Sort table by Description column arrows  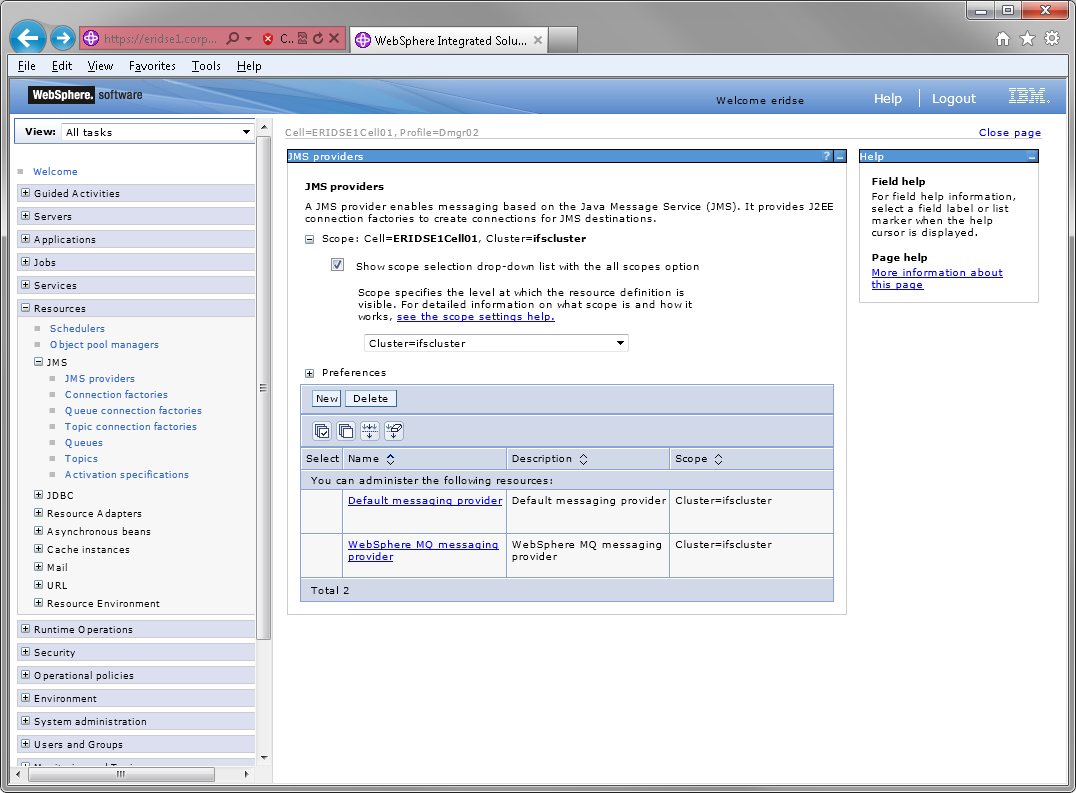click(583, 459)
